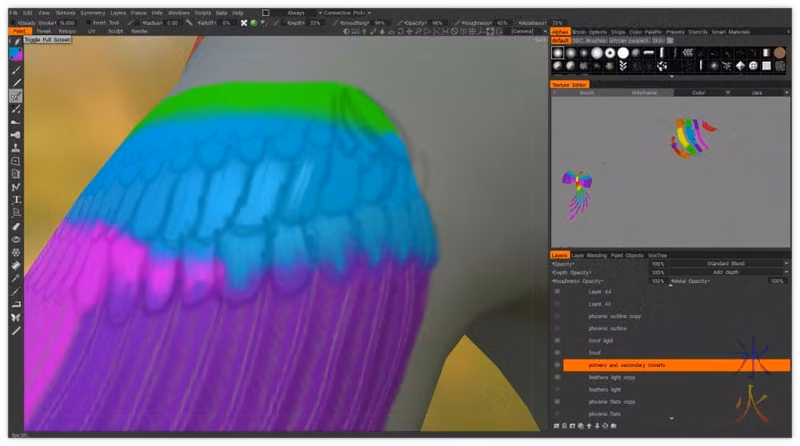Open the Add depth dropdown
The height and width of the screenshot is (446, 800).
click(730, 272)
